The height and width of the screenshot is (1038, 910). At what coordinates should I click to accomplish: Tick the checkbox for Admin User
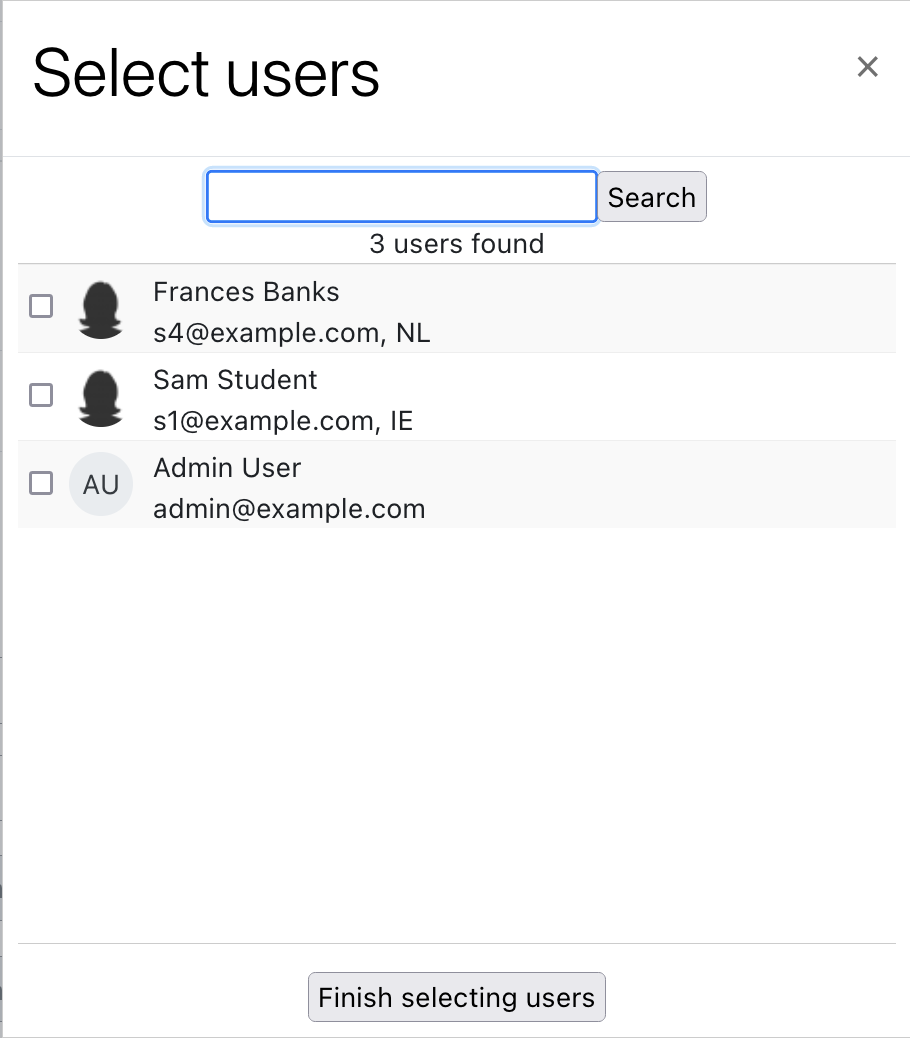[41, 483]
